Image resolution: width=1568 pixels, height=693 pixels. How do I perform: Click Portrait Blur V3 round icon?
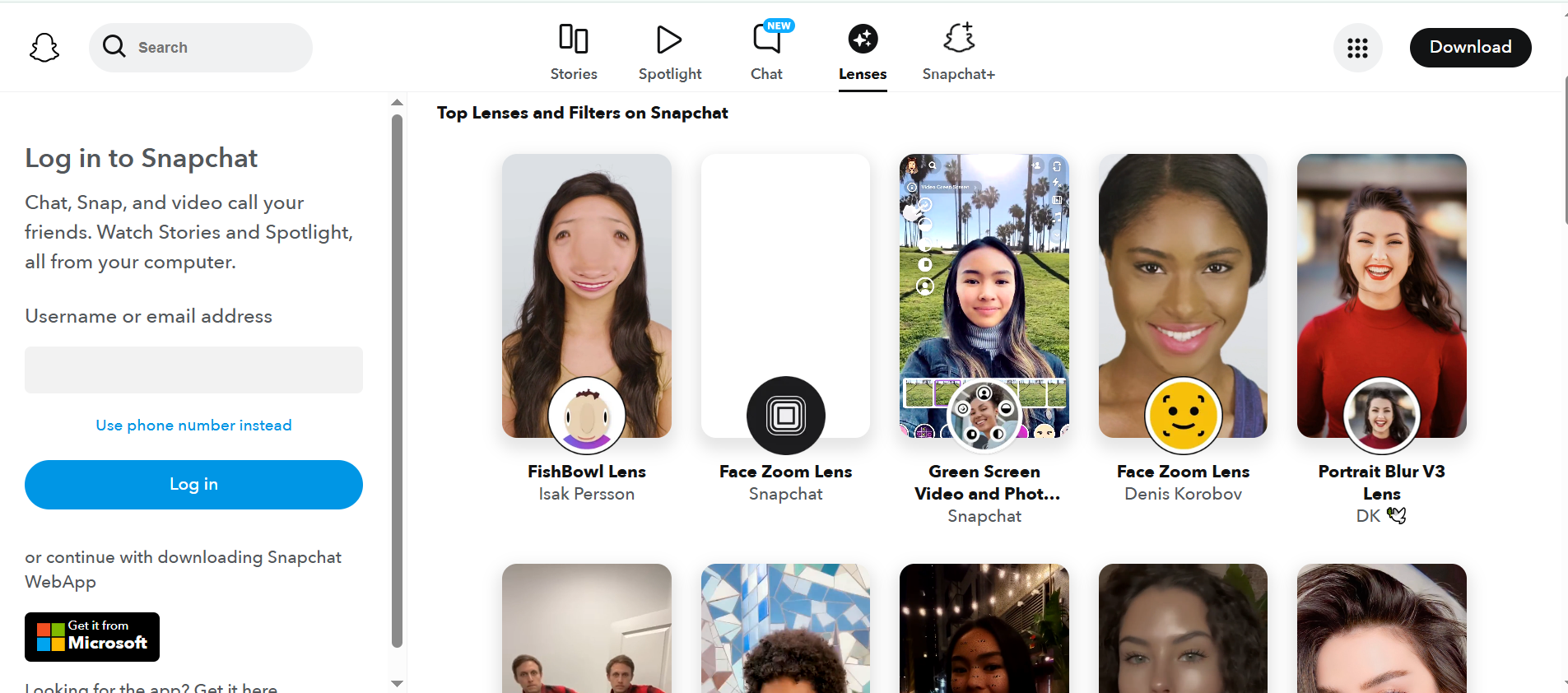click(x=1382, y=416)
